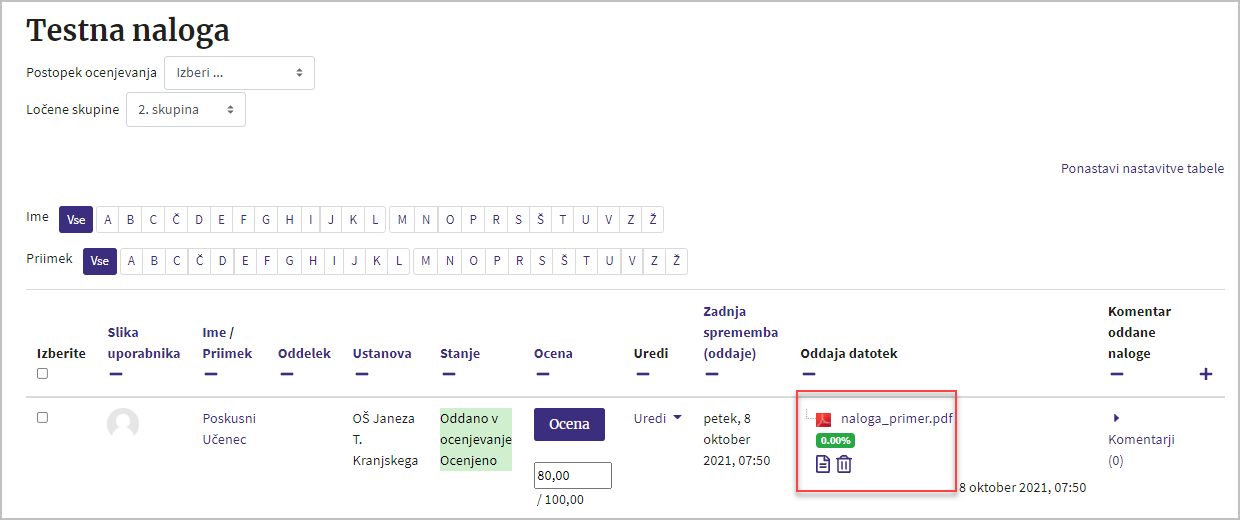Click the PDF file icon beside naloga_primer.pdf
Screen dimensions: 1240x520
tap(824, 420)
